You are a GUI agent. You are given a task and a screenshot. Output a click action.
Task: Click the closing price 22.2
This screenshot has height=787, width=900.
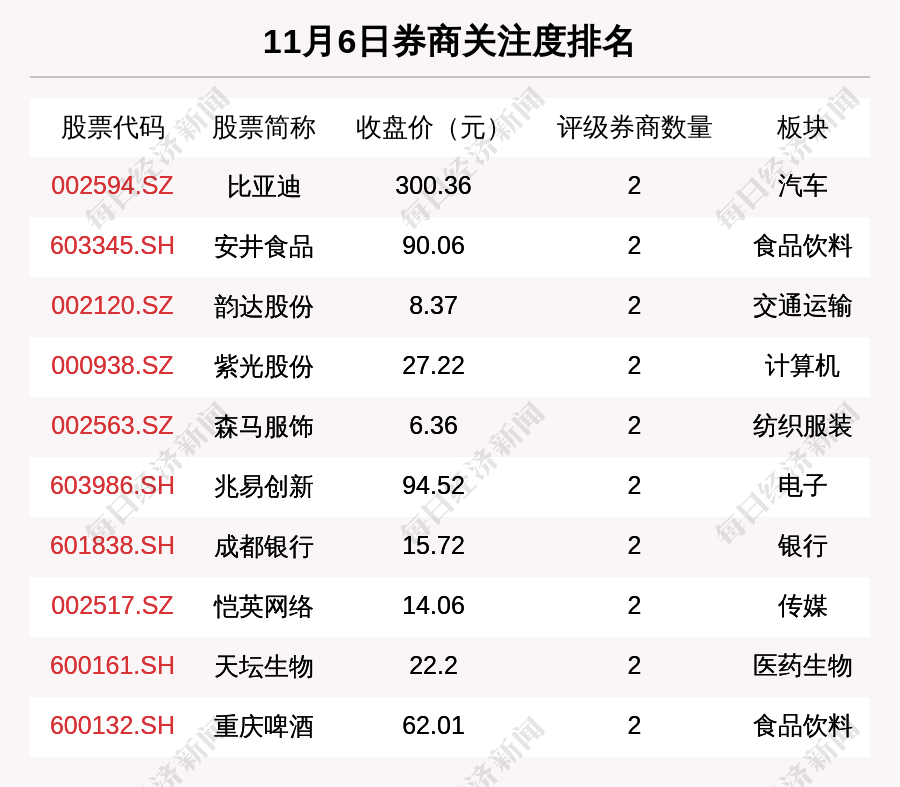click(x=433, y=665)
